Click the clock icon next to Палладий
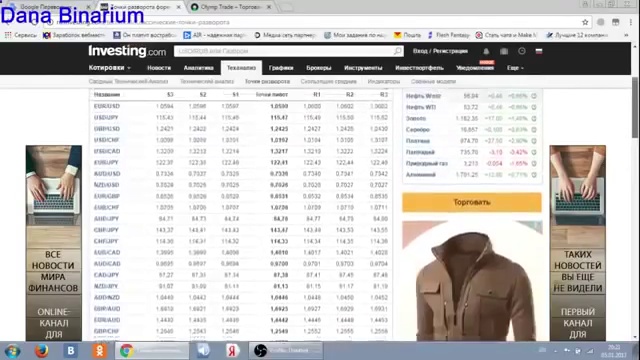This screenshot has height=360, width=640. point(534,152)
